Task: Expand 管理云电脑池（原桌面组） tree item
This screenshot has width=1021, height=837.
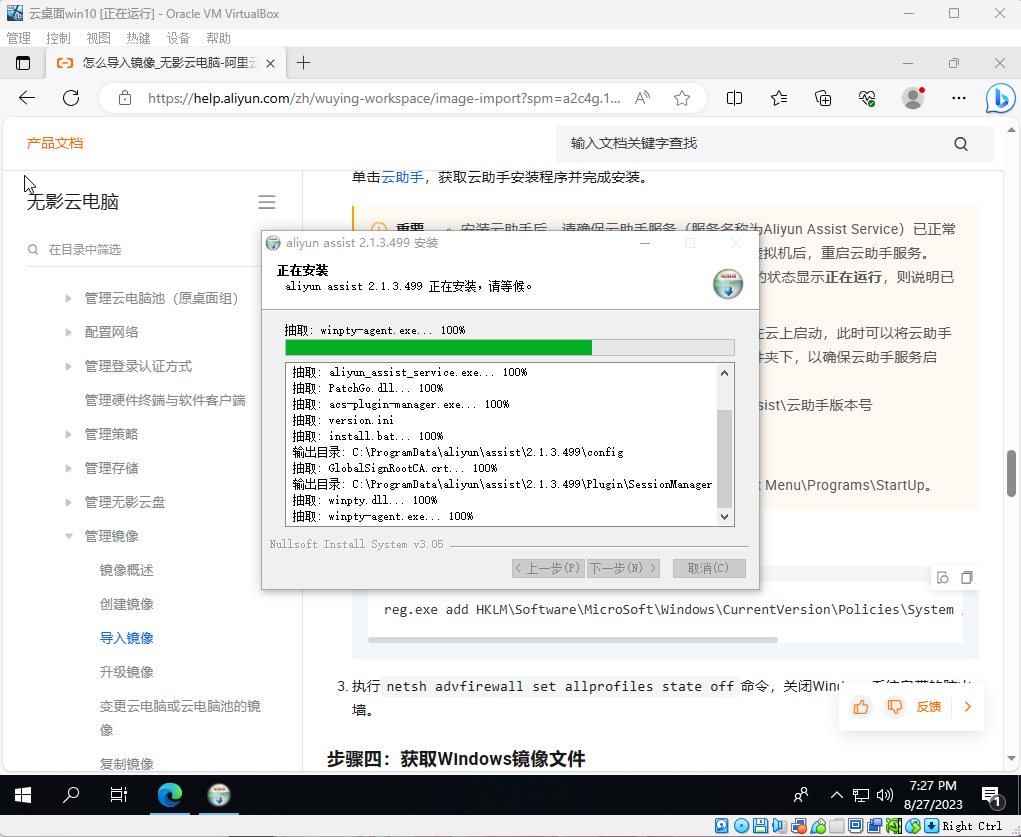Action: (68, 298)
